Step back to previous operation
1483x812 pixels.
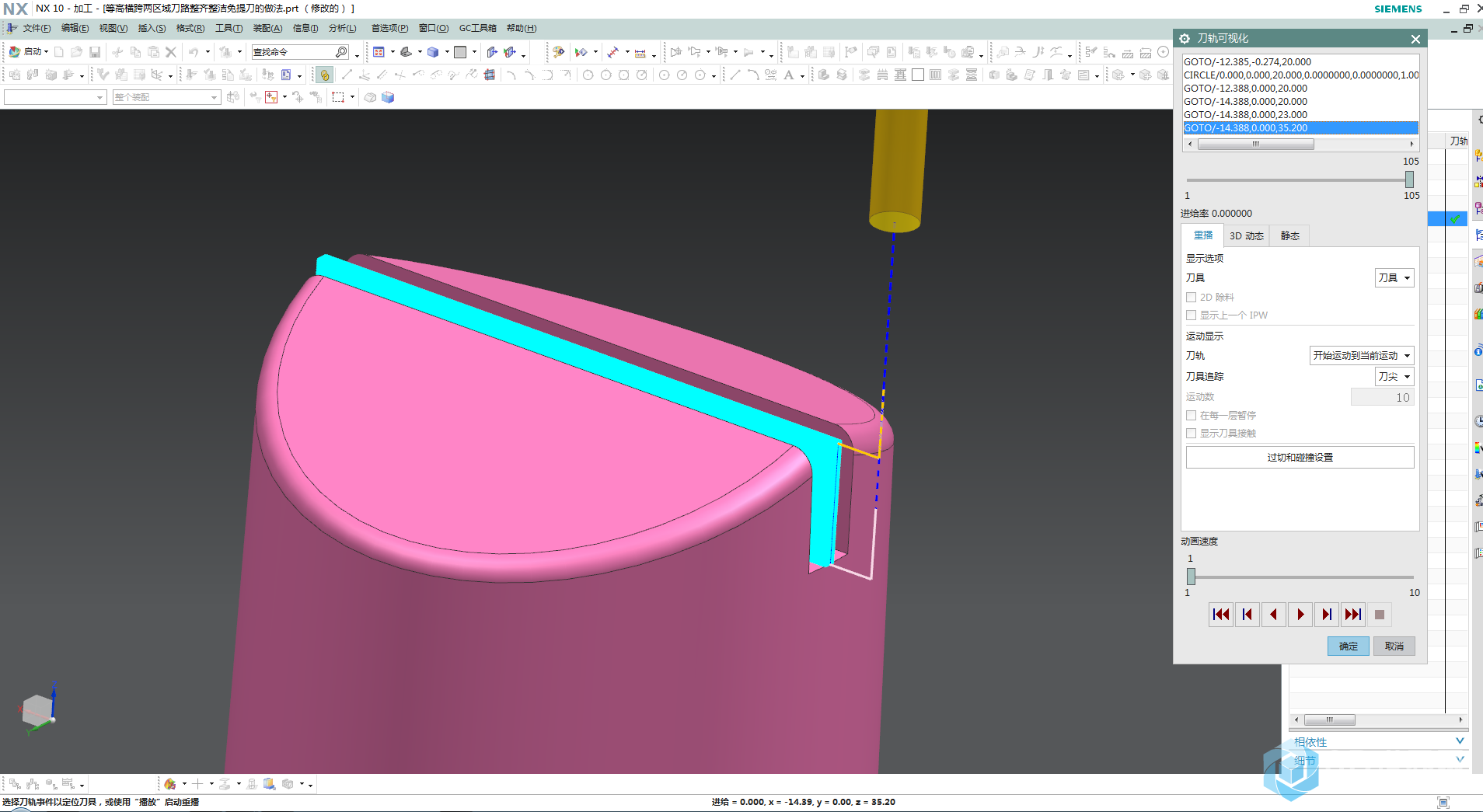coord(1247,615)
